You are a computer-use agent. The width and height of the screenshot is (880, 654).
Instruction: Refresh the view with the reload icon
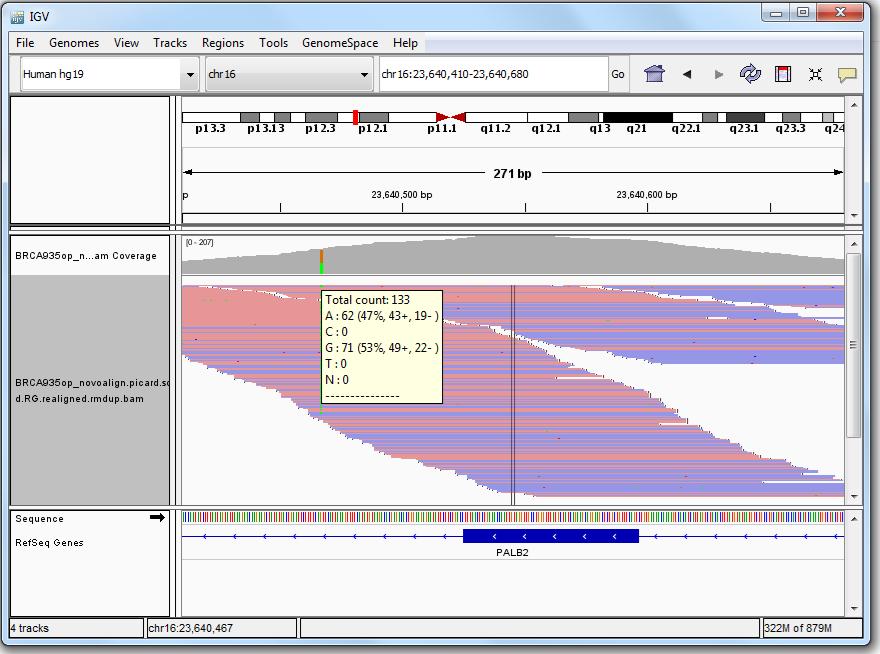750,74
